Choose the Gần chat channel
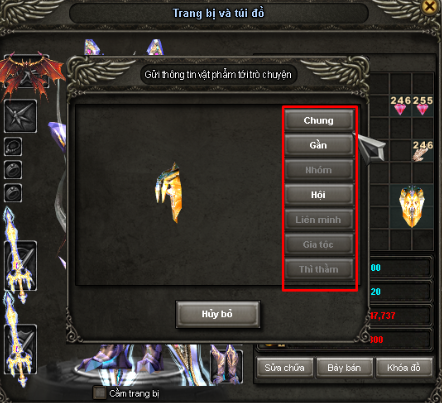This screenshot has width=442, height=403. [319, 145]
